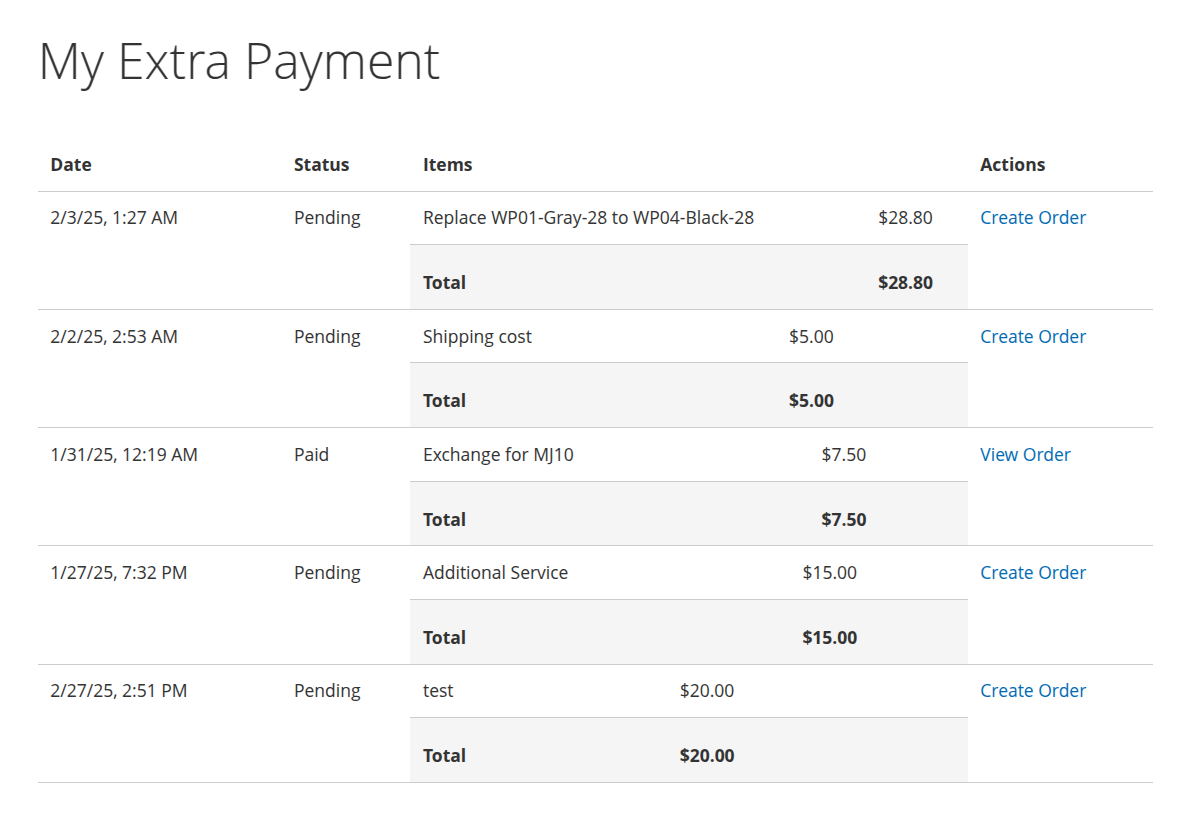This screenshot has width=1201, height=827.
Task: Click the Shipping cost item label
Action: [477, 336]
